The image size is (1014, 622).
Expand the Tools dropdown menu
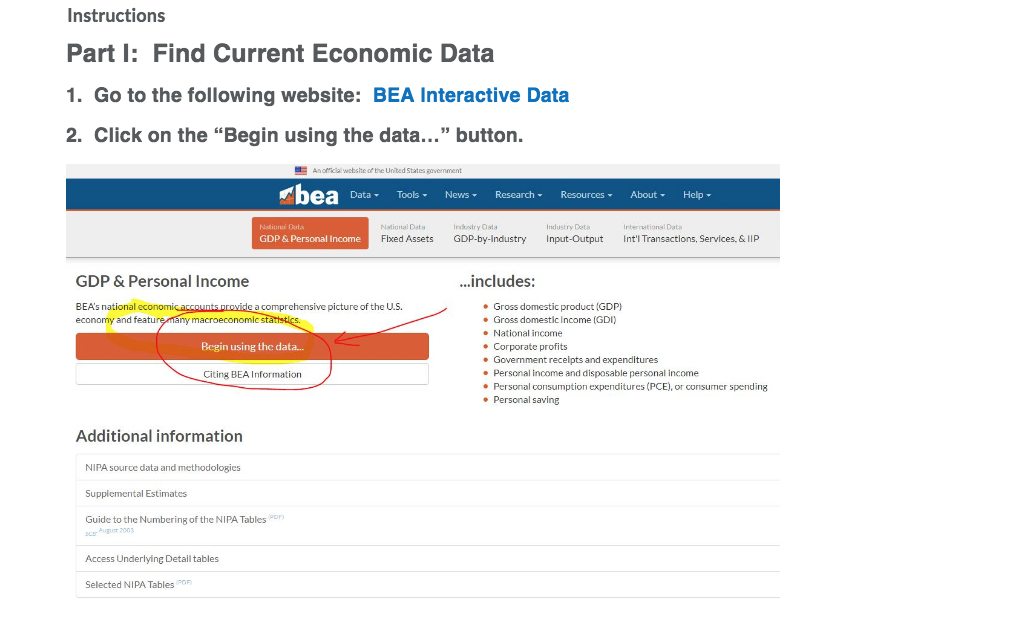point(412,195)
